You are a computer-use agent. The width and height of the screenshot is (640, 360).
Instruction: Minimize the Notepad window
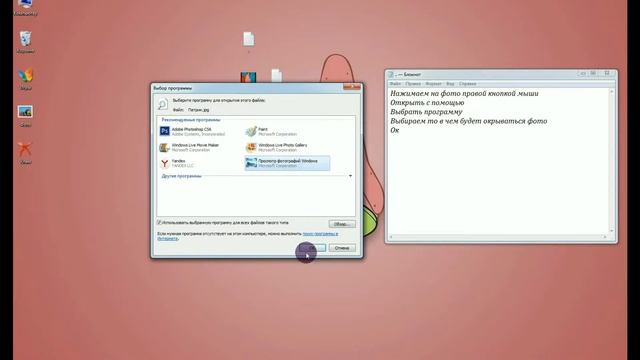tap(583, 73)
